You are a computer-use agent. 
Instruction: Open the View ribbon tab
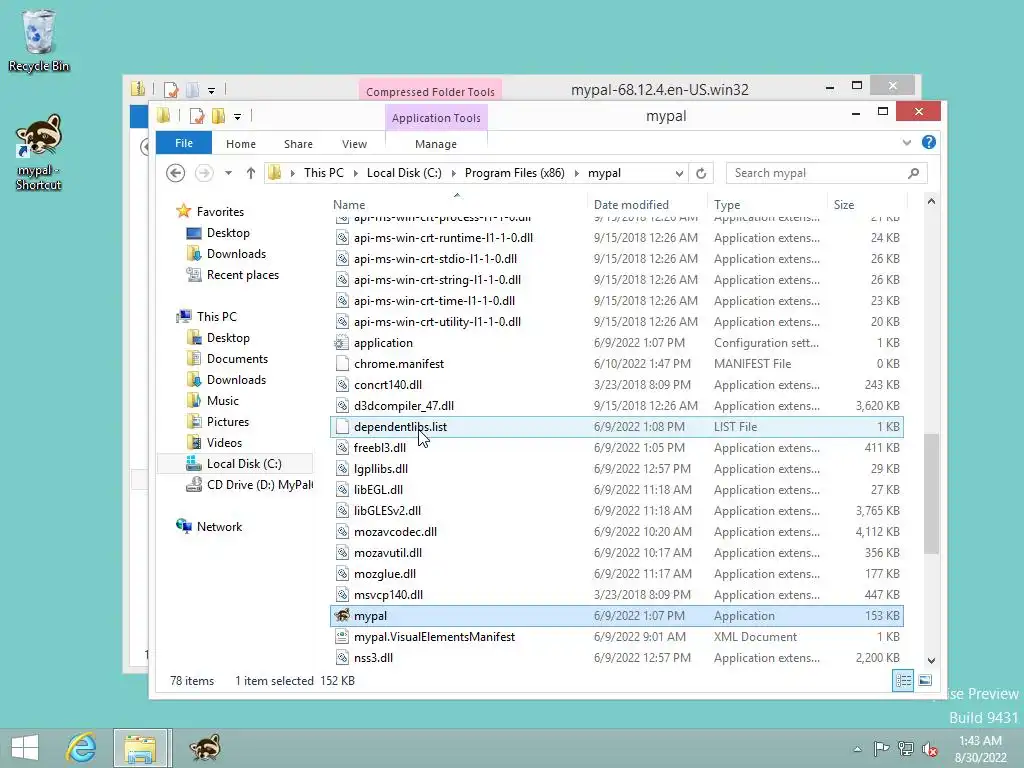point(355,144)
